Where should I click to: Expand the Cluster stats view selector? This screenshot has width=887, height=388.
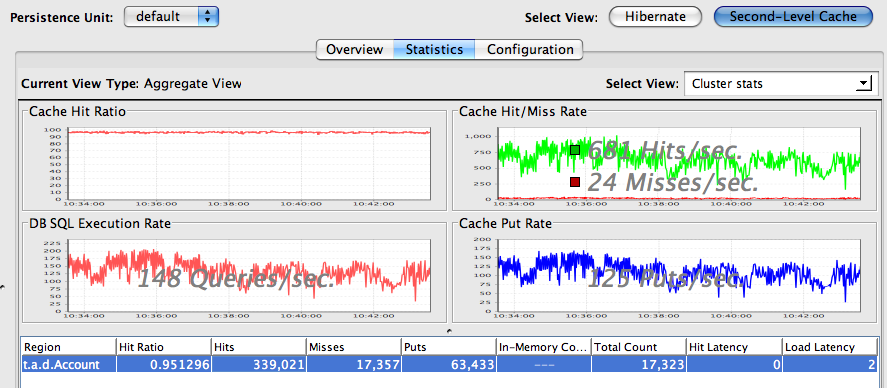781,84
